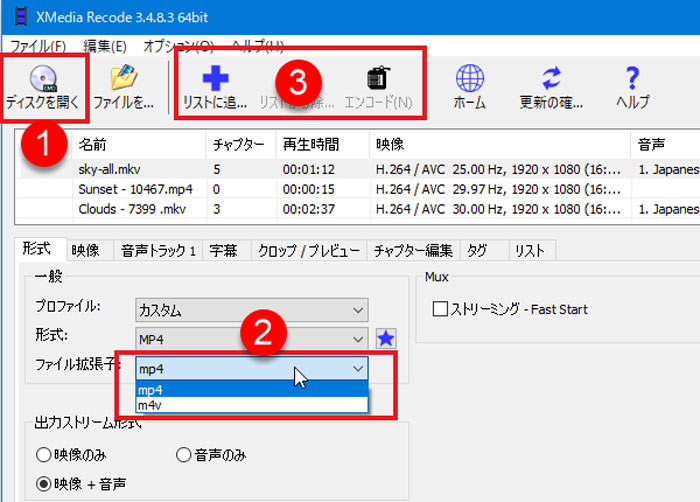Open the ファイル(F) menu
The height and width of the screenshot is (502, 700).
click(38, 46)
